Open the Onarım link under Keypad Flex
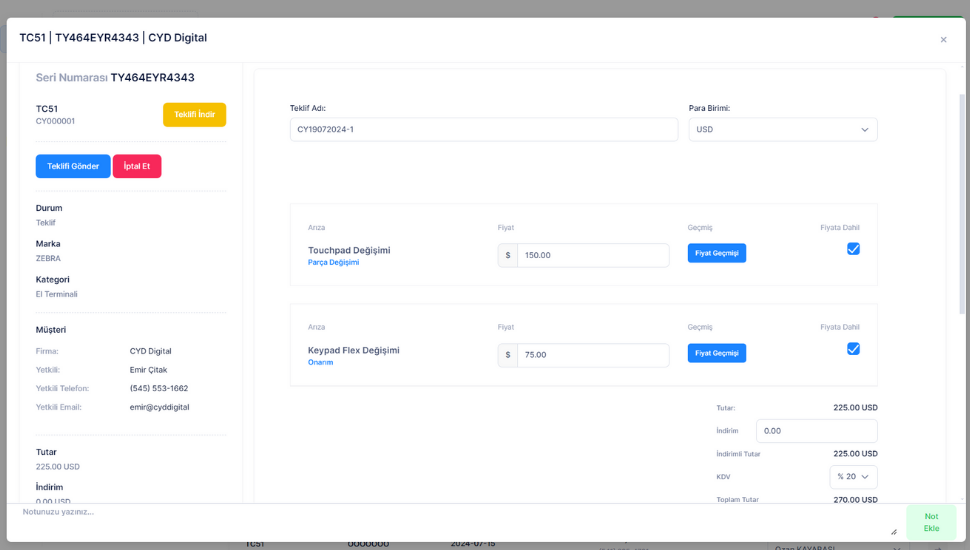 click(x=320, y=363)
